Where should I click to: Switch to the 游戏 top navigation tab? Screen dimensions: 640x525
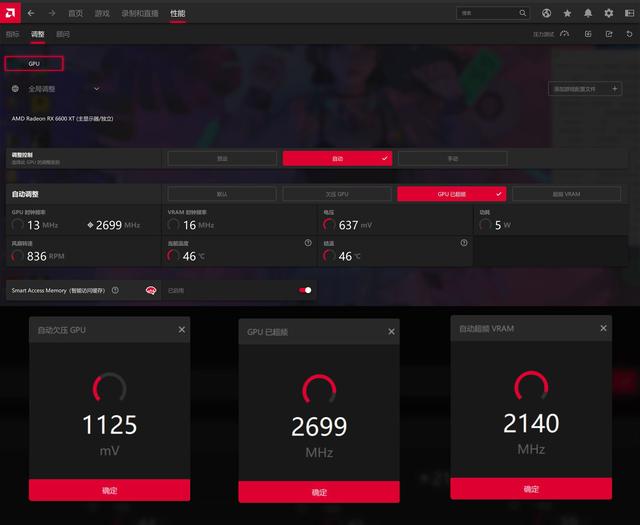click(102, 13)
